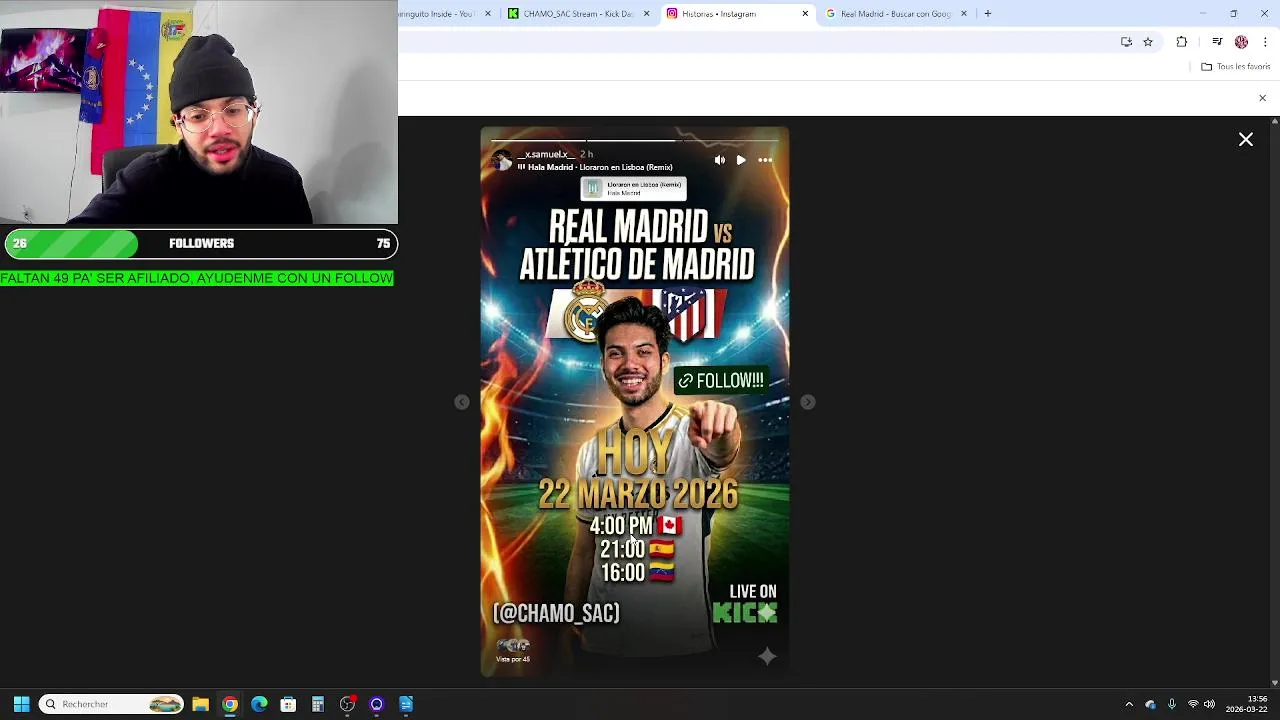Click the Hala Madrid music track label
Viewport: 1280px width, 720px height.
(x=595, y=167)
